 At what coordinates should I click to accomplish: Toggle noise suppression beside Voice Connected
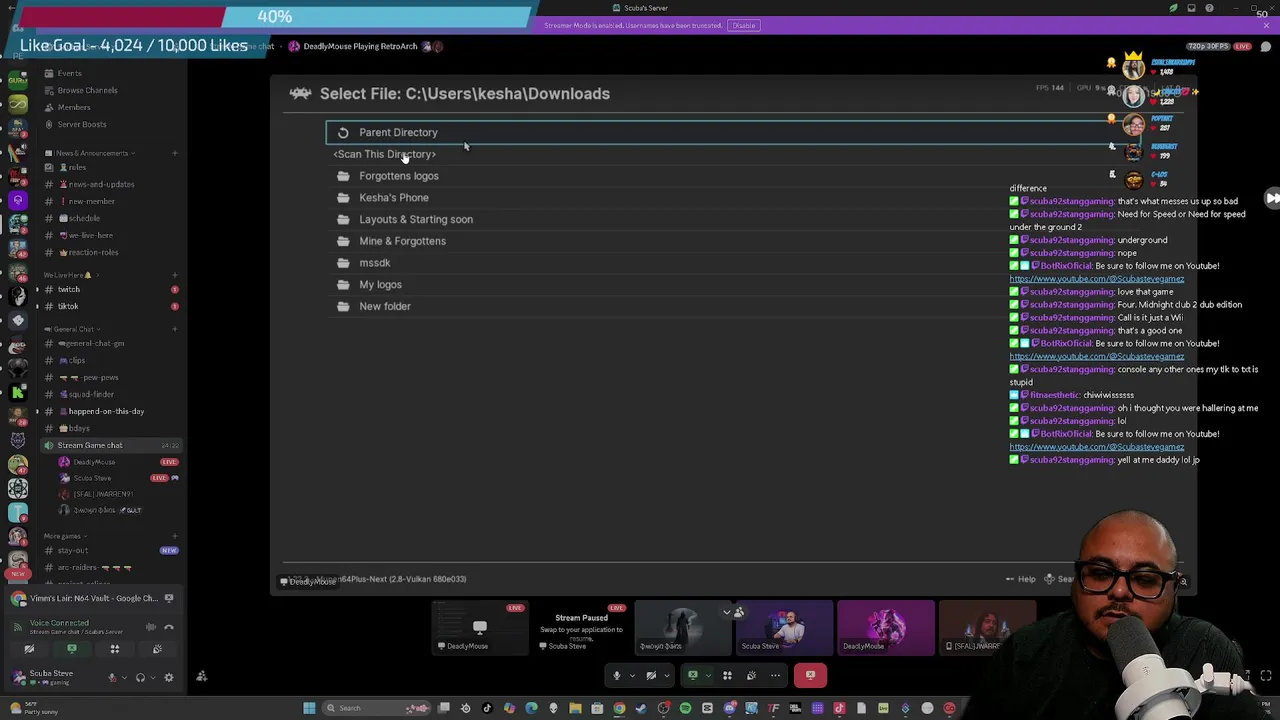click(x=151, y=627)
